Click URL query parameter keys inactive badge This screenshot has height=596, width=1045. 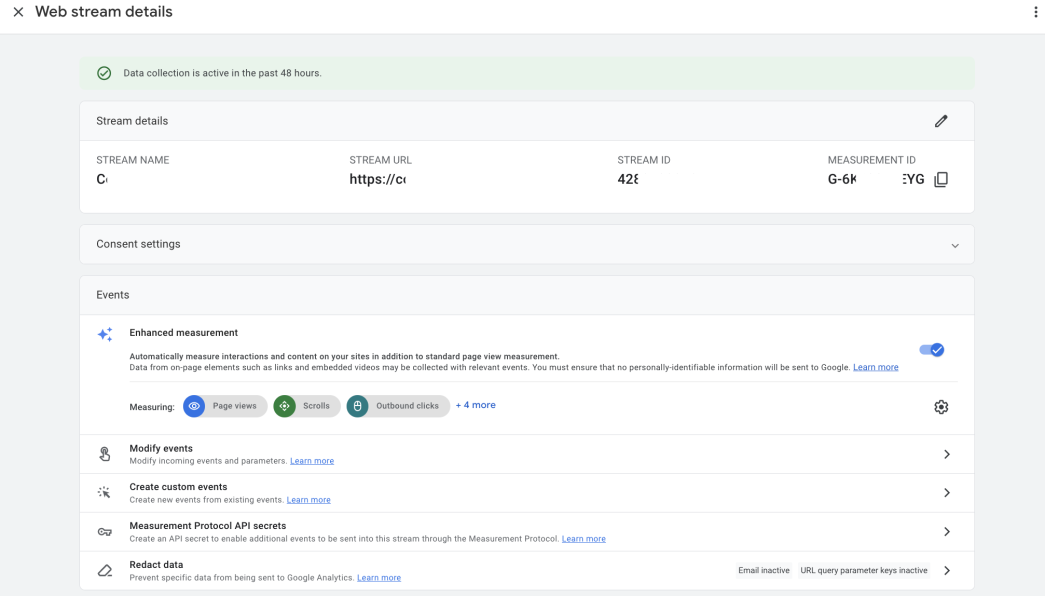(864, 571)
